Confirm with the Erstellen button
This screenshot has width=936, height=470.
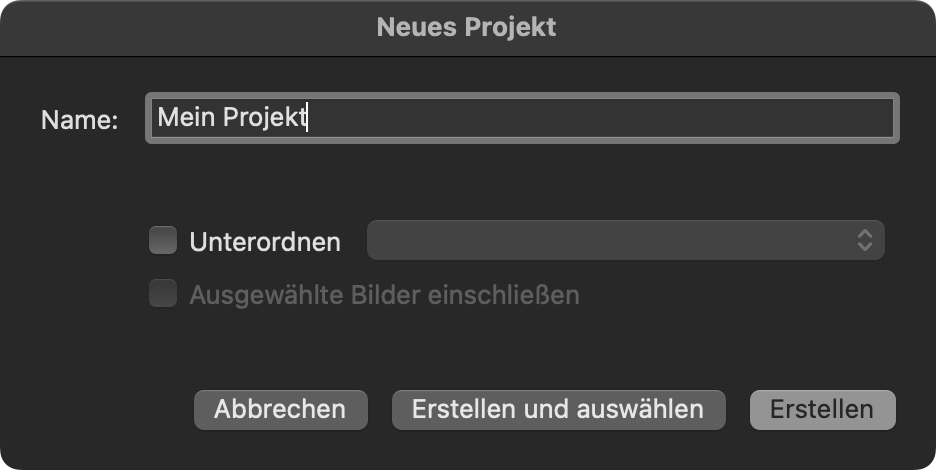pos(823,410)
